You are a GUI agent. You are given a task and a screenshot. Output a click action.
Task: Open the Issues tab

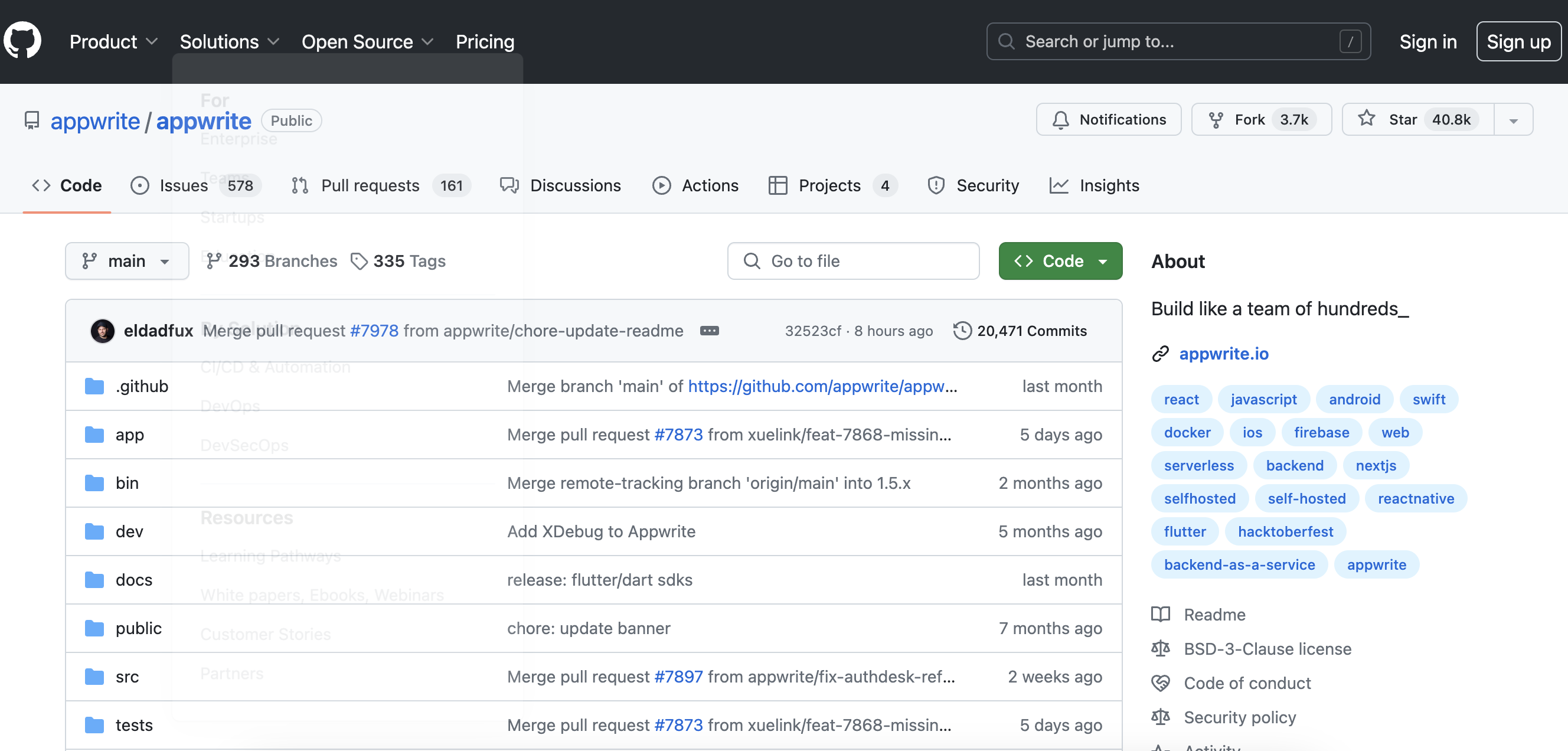(x=195, y=185)
